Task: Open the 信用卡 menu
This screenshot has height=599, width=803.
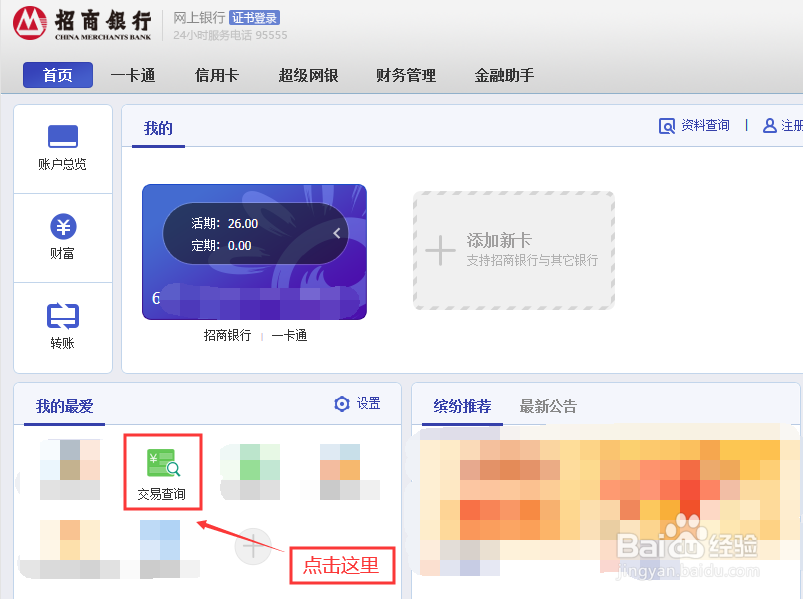Action: 217,75
